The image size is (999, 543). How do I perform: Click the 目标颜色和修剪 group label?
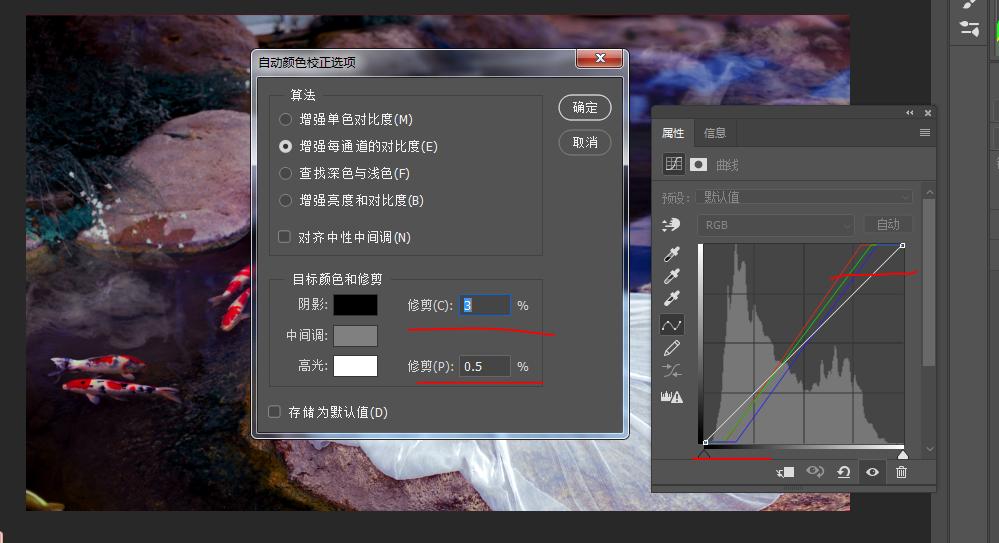tap(337, 279)
